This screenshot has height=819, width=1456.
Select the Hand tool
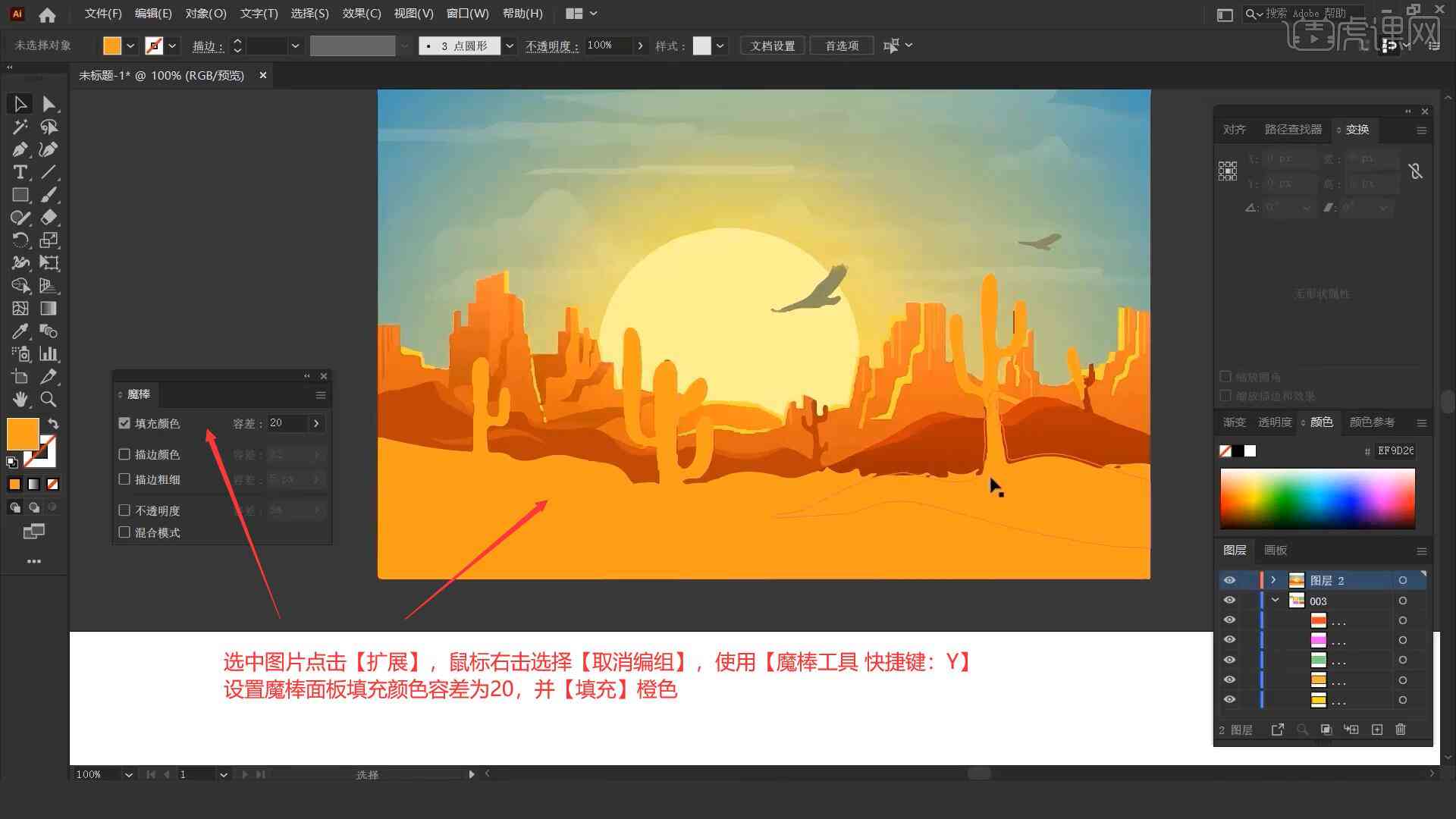(x=18, y=399)
